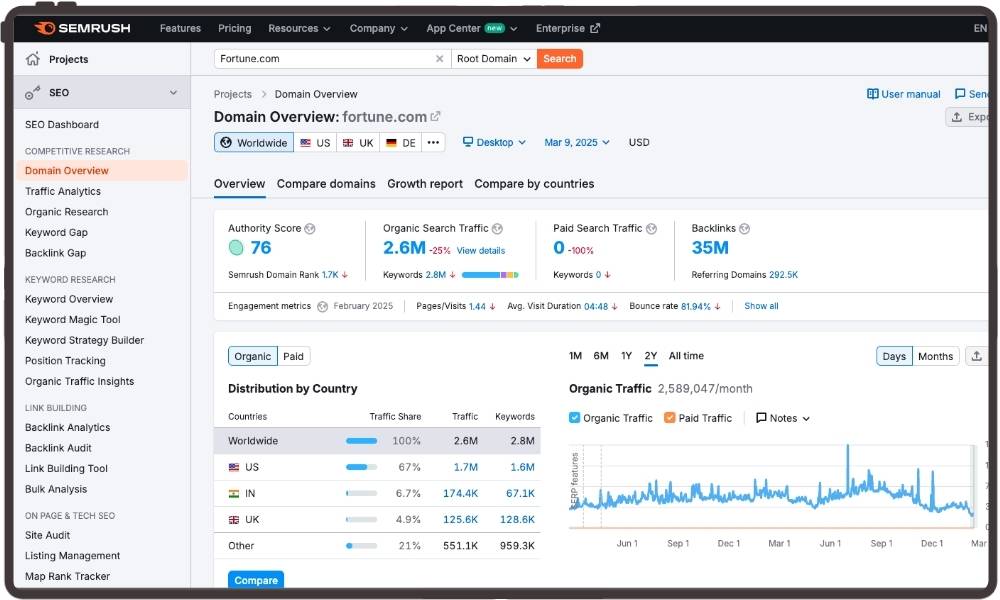The width and height of the screenshot is (1000, 600).
Task: Open the EN language selector
Action: 980,28
